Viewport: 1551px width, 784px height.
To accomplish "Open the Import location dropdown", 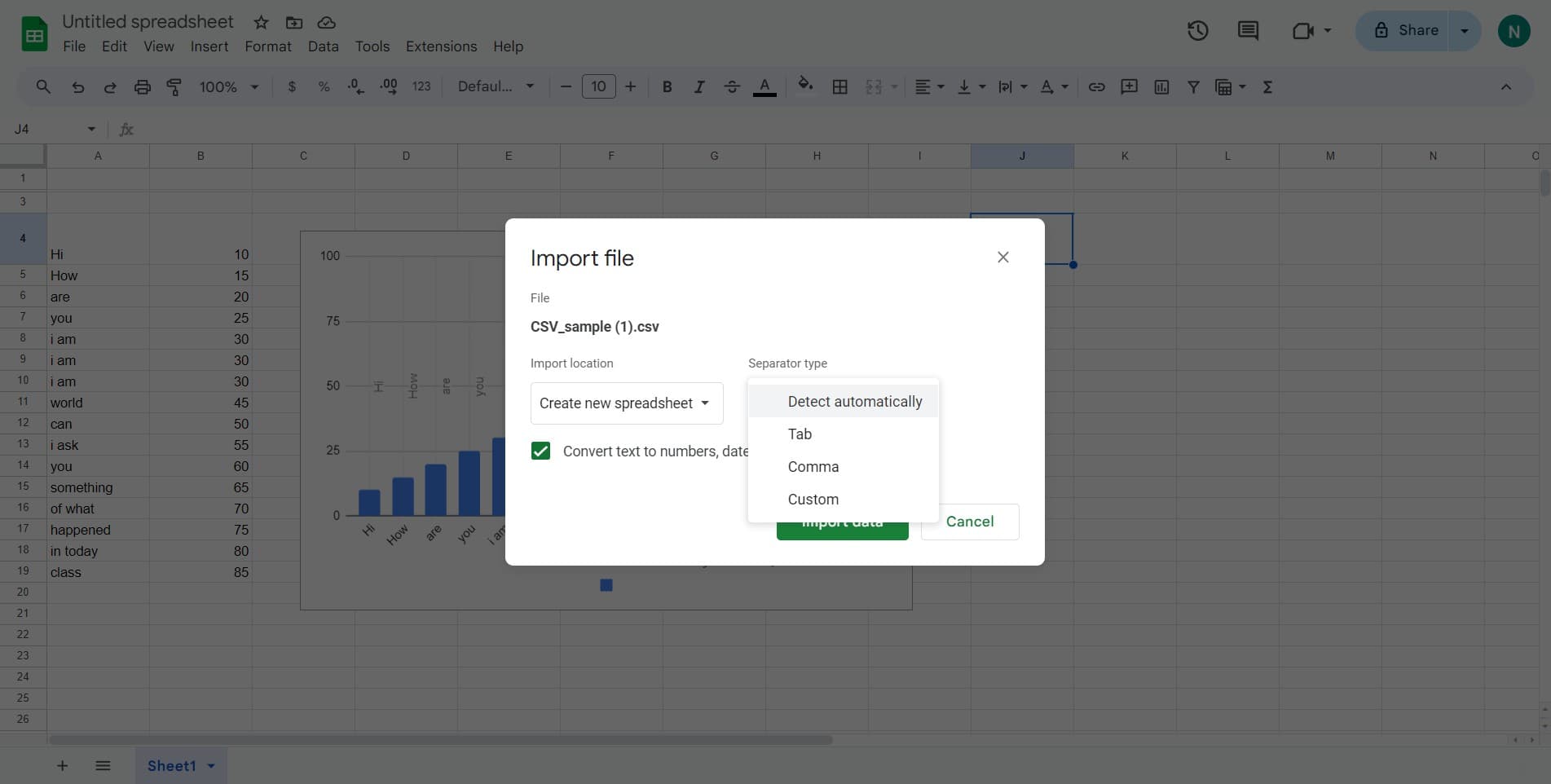I will (626, 403).
